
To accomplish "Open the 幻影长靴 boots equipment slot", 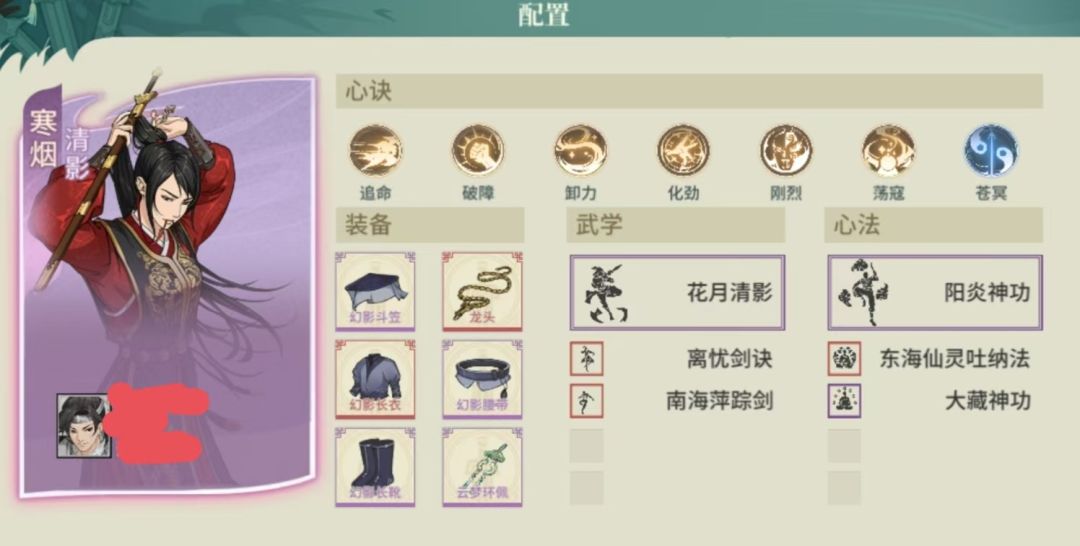I will (375, 467).
